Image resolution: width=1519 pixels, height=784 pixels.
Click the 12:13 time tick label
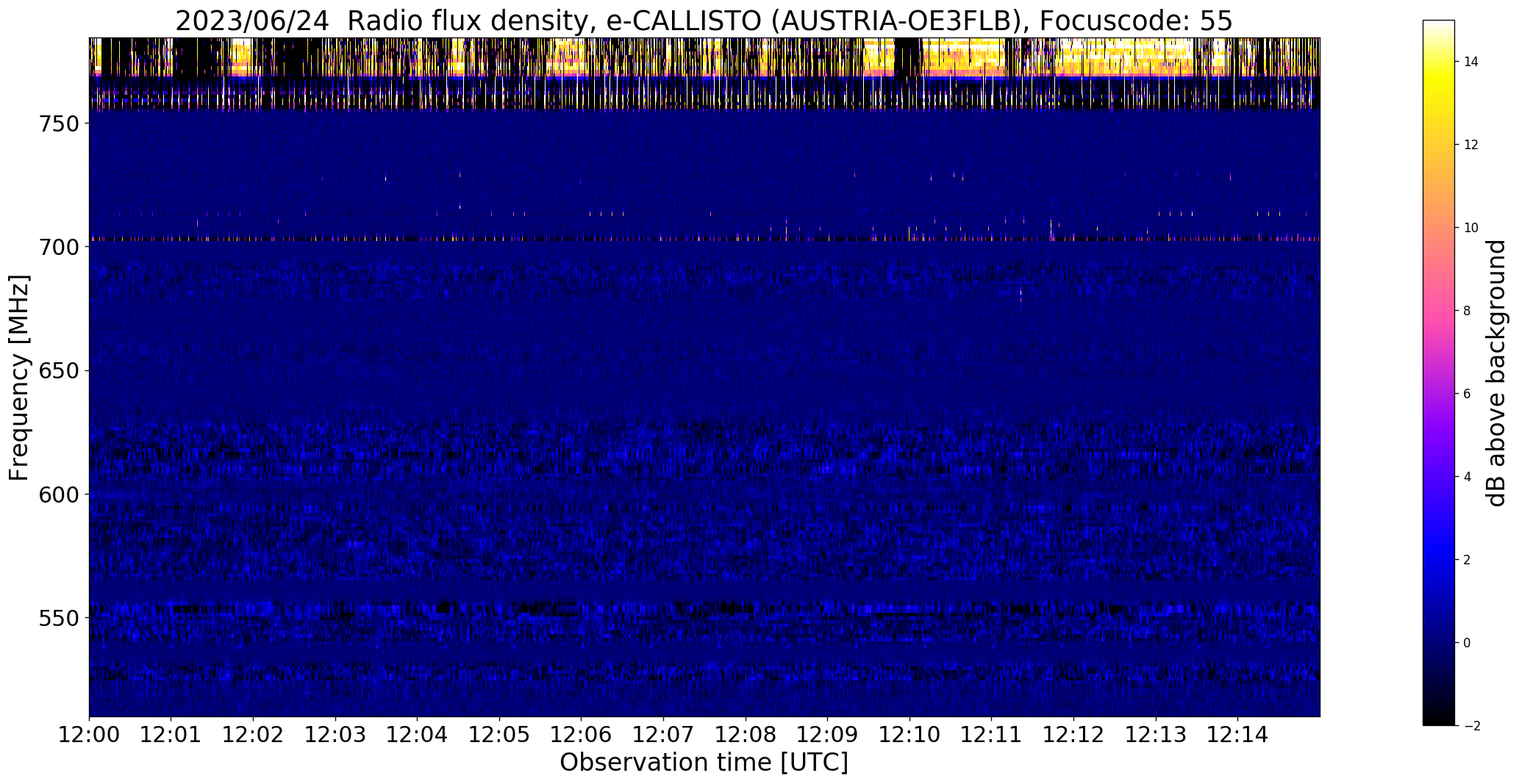pos(1157,734)
